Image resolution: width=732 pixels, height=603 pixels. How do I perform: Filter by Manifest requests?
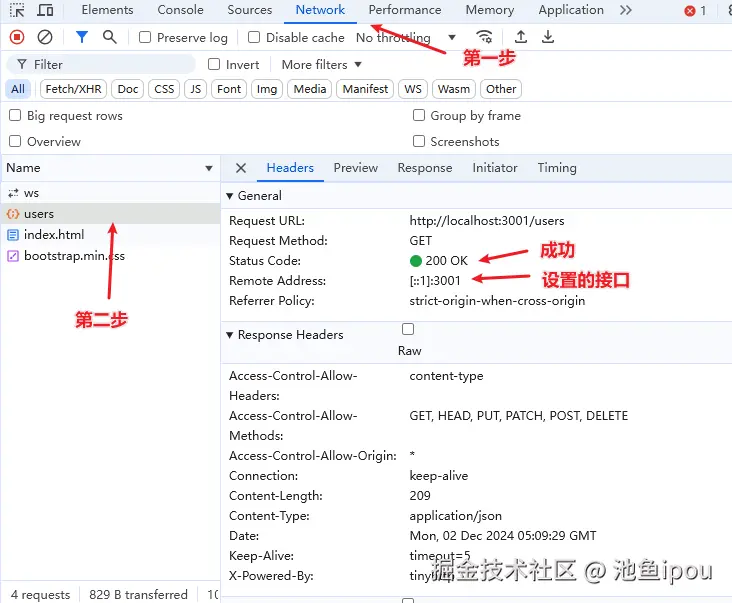point(365,89)
